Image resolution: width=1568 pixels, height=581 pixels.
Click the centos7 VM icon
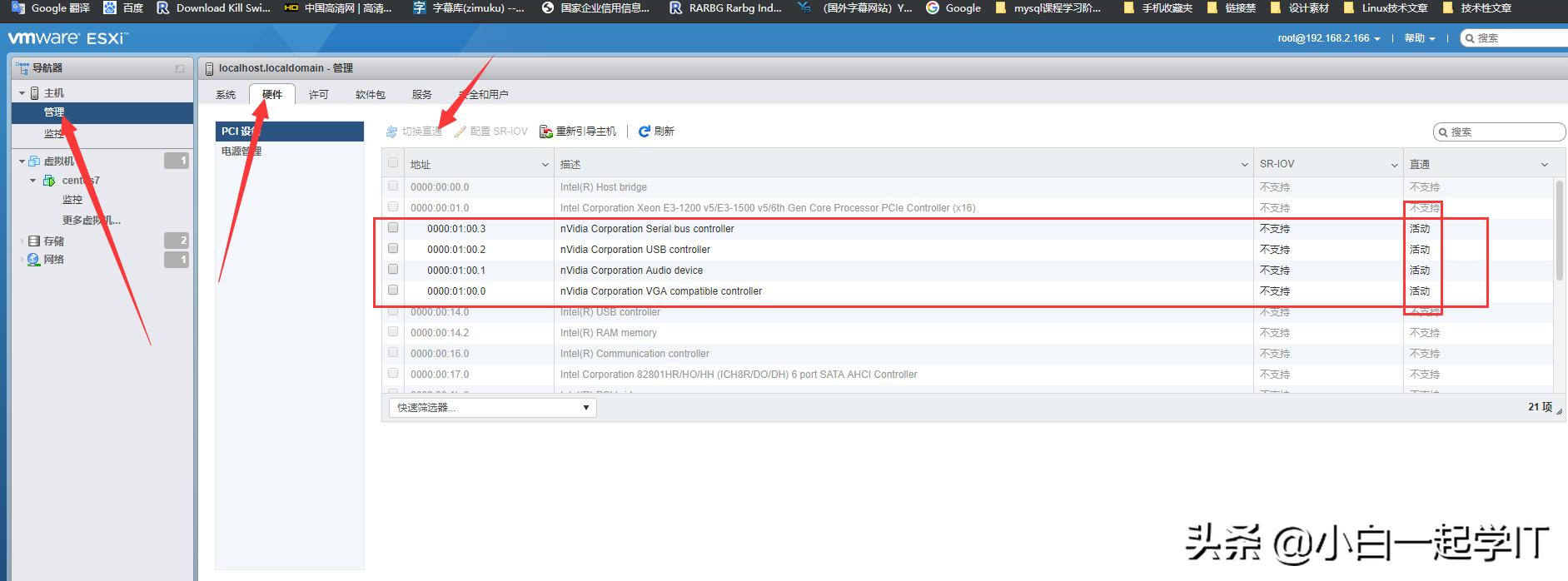coord(49,181)
